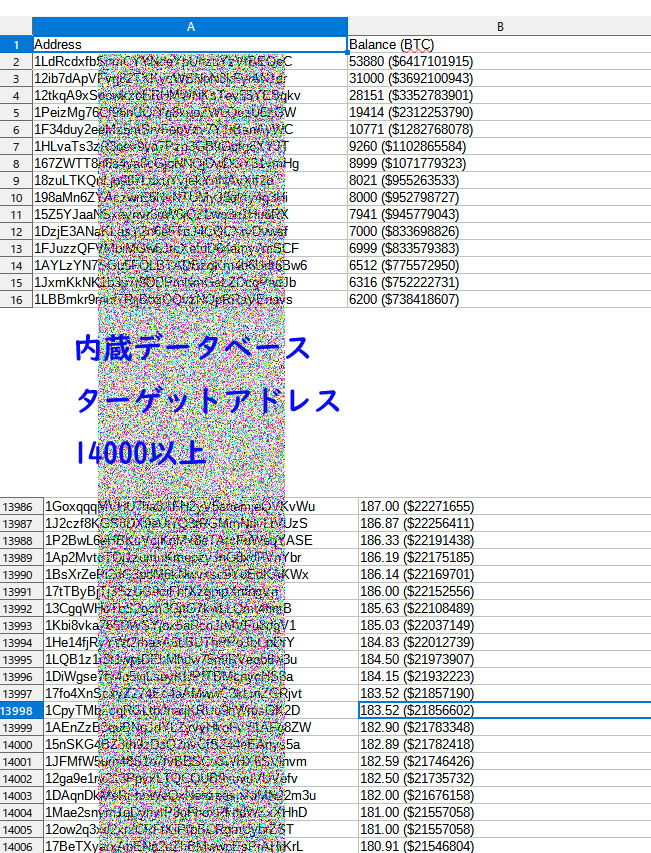This screenshot has width=651, height=853.
Task: Select the cell with 6200 ($738418607)
Action: [x=499, y=299]
